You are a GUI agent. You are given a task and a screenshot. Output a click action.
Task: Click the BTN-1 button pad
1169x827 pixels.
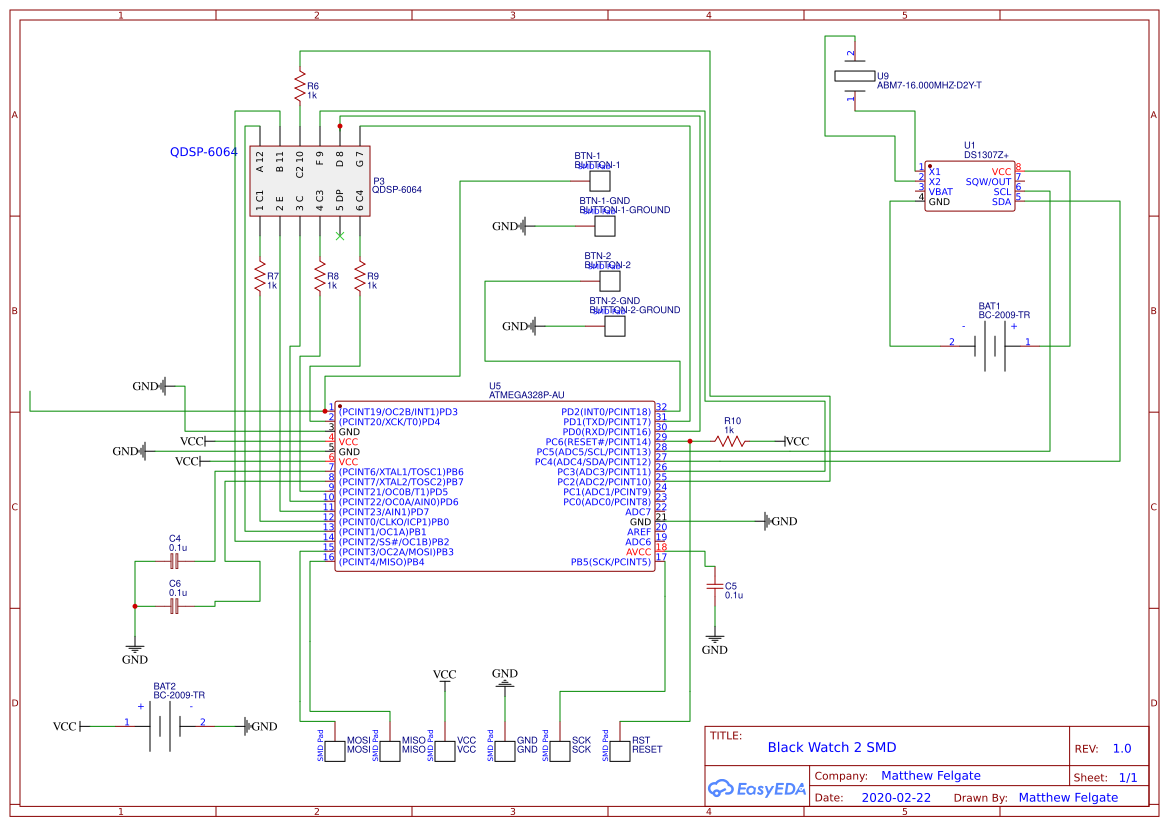click(x=600, y=181)
